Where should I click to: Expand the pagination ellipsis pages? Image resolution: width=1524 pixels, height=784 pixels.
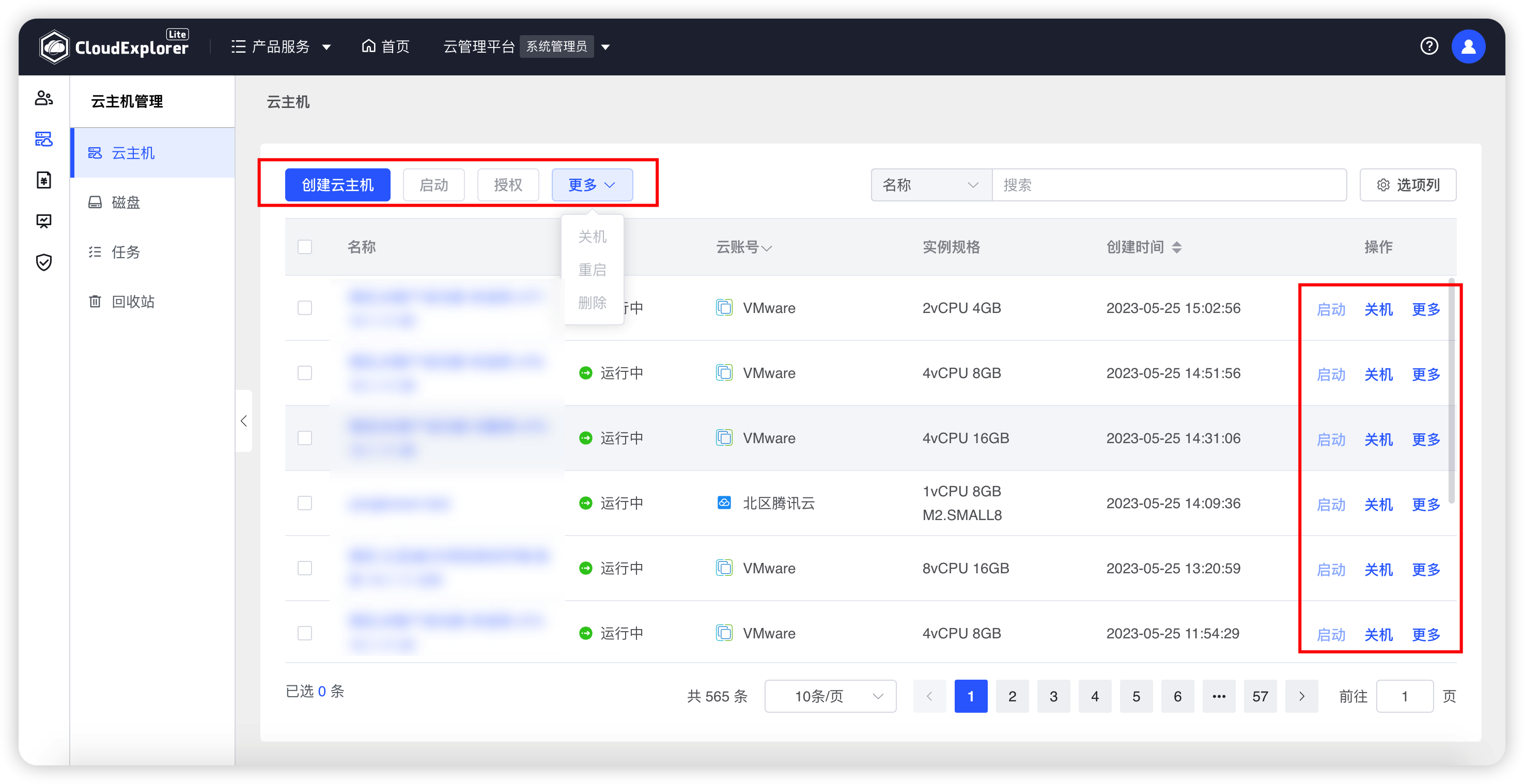(1219, 696)
